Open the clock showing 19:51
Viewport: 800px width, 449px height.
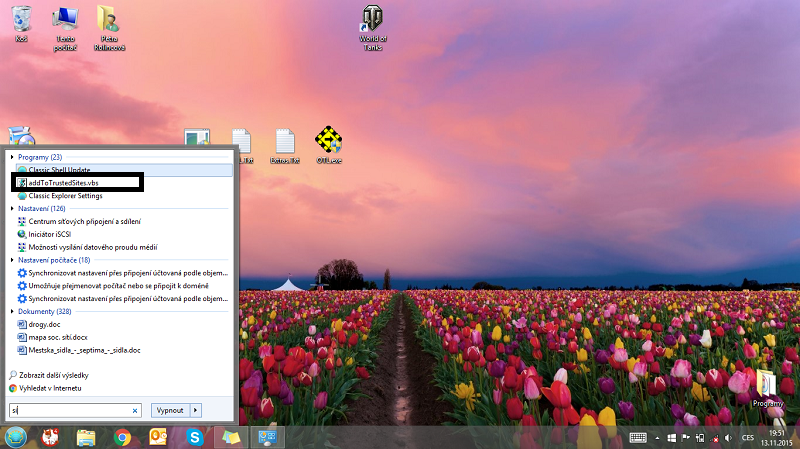(777, 438)
